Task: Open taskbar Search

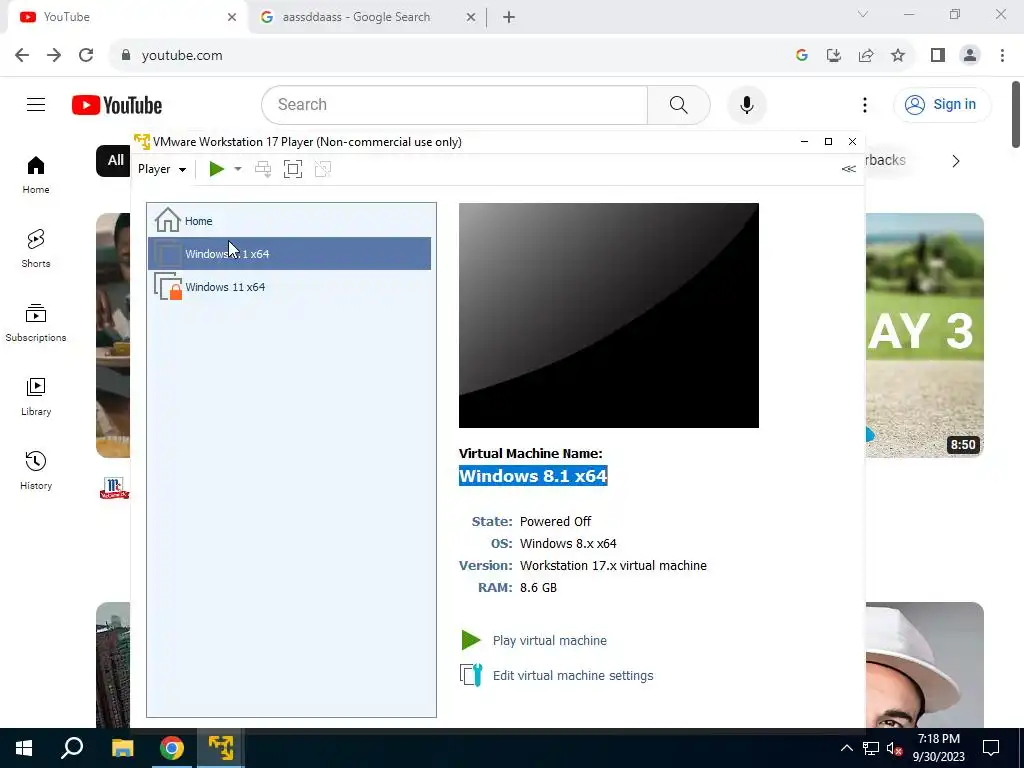Action: pyautogui.click(x=72, y=748)
